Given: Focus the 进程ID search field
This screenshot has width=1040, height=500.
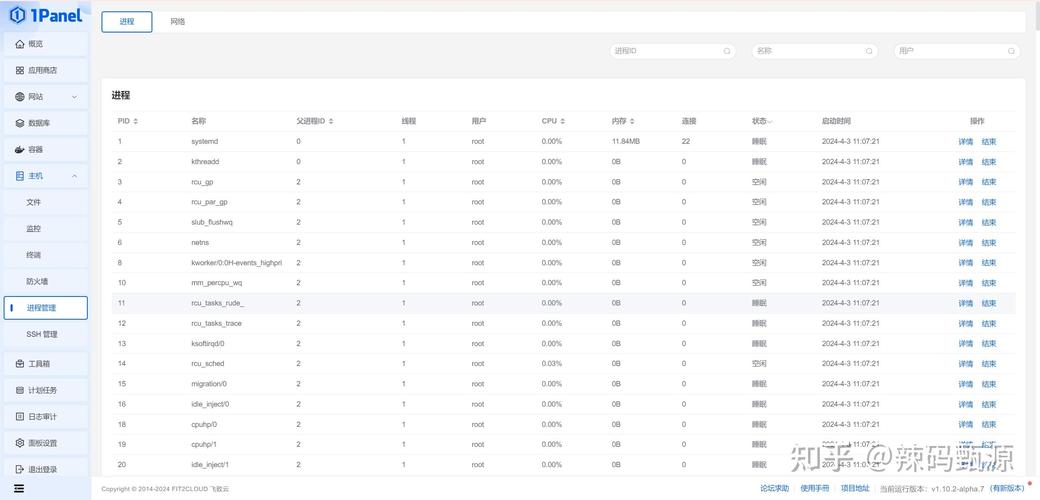Looking at the screenshot, I should [673, 51].
